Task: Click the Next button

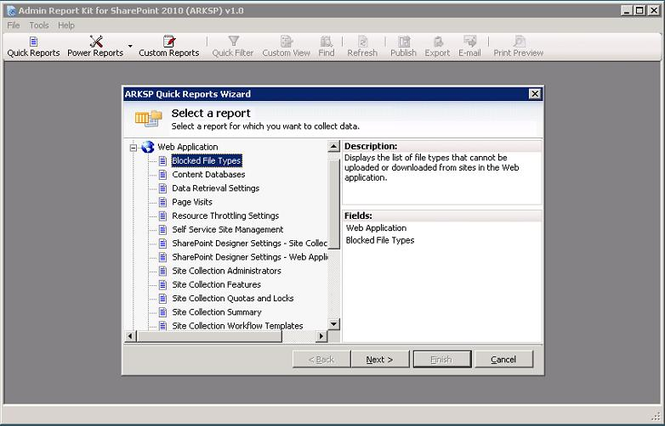Action: click(x=380, y=359)
